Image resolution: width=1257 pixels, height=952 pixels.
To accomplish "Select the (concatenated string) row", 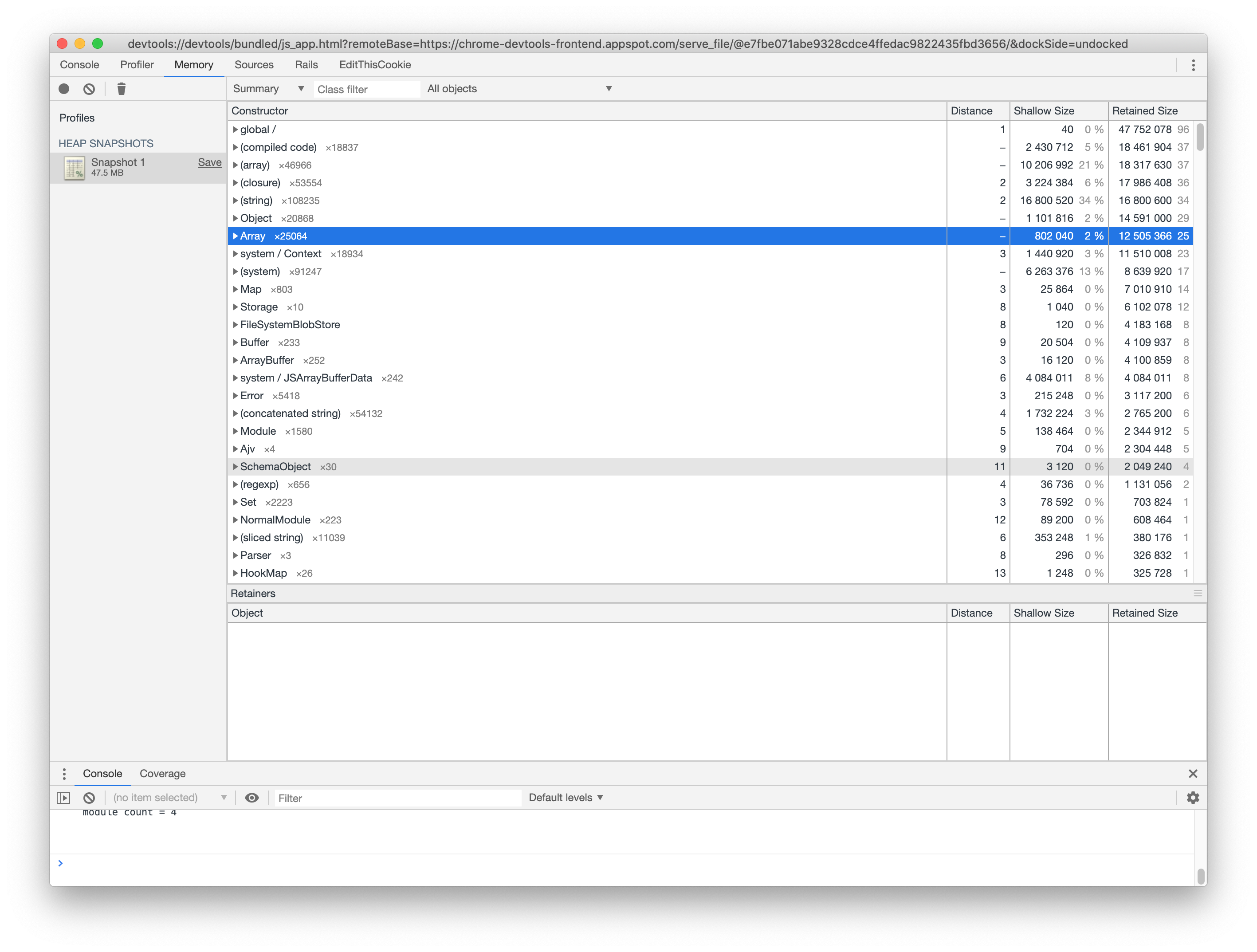I will tap(710, 413).
